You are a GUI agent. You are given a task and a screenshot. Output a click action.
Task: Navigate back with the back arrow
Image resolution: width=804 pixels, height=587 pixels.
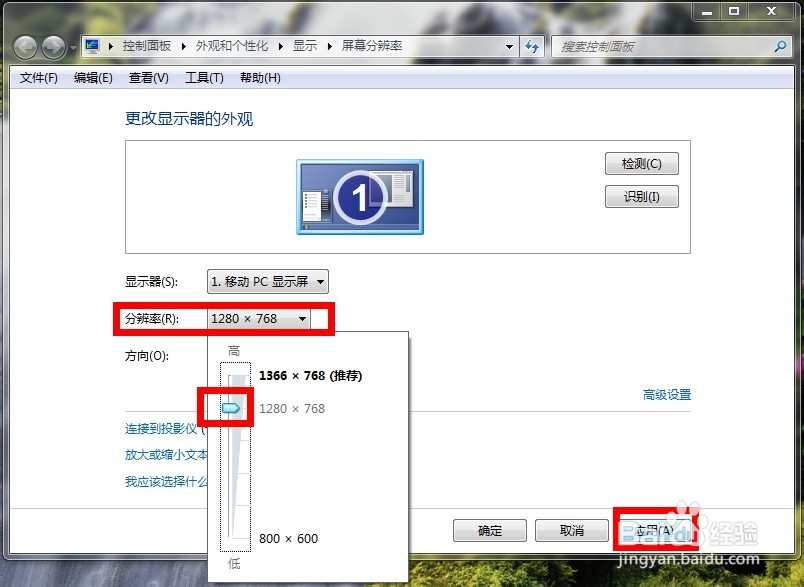(25, 46)
